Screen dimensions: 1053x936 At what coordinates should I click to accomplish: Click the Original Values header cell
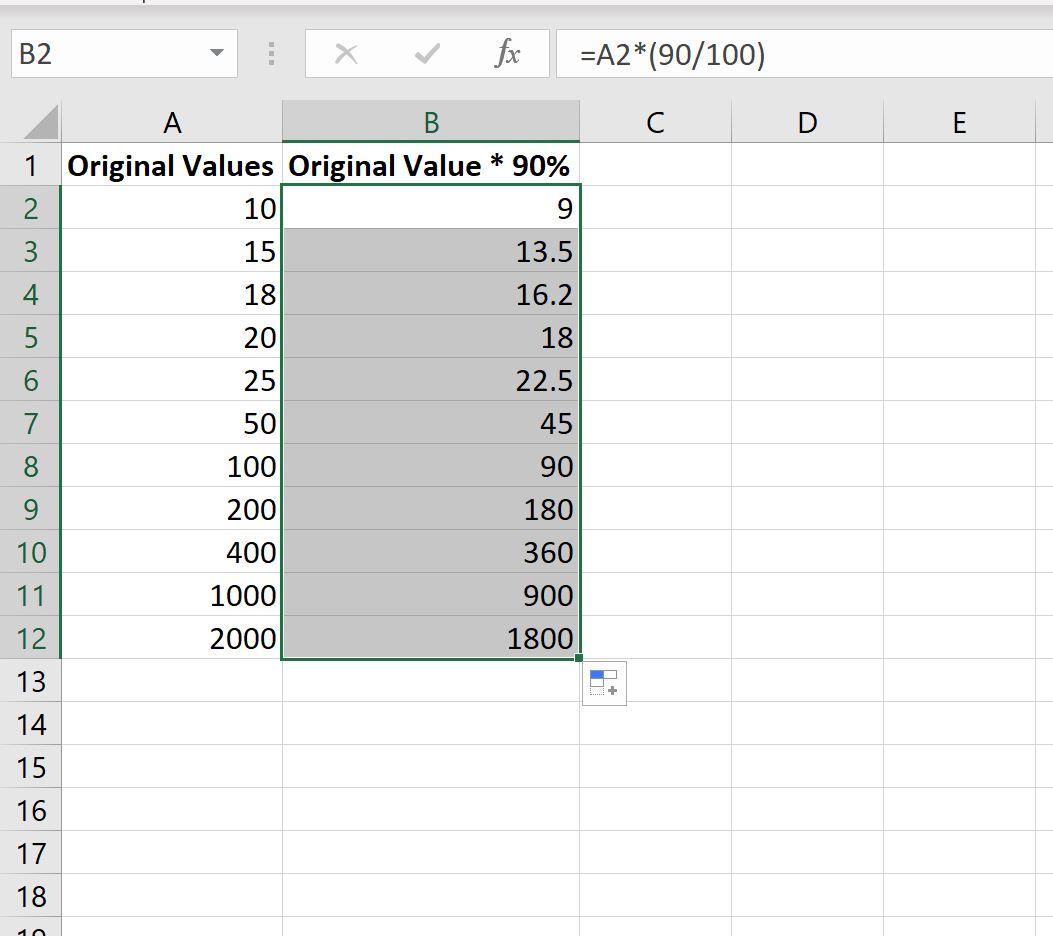click(x=171, y=166)
